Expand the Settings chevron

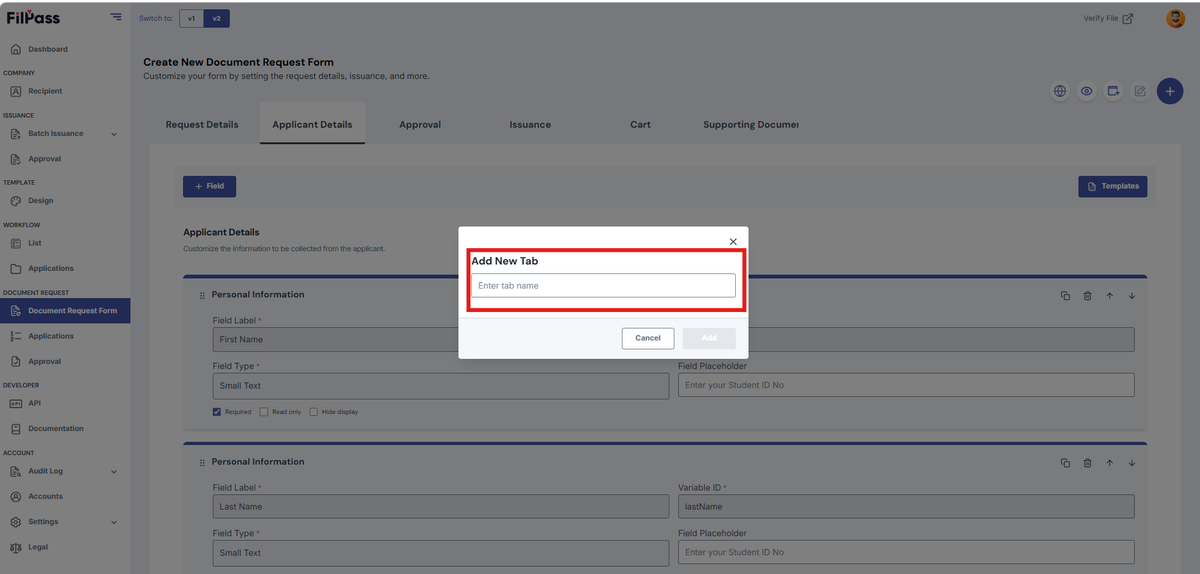pyautogui.click(x=113, y=522)
